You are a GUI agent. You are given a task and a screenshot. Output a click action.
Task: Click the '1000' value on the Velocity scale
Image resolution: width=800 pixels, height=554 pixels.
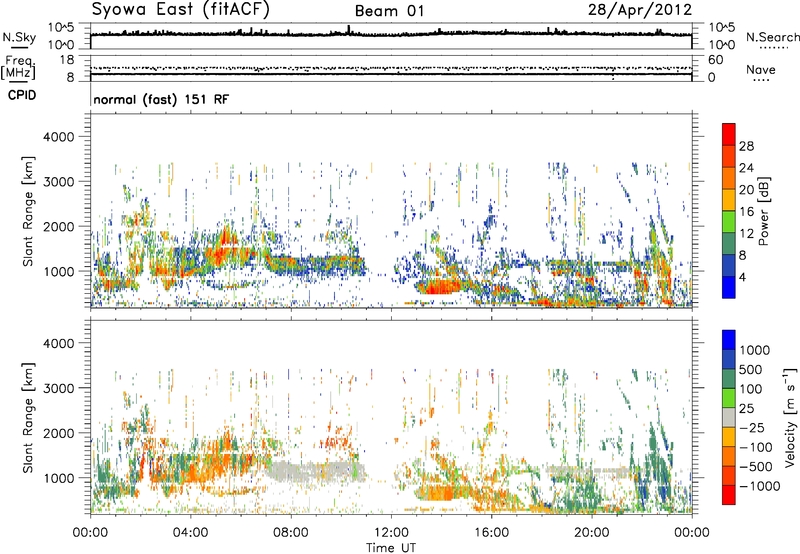point(754,350)
